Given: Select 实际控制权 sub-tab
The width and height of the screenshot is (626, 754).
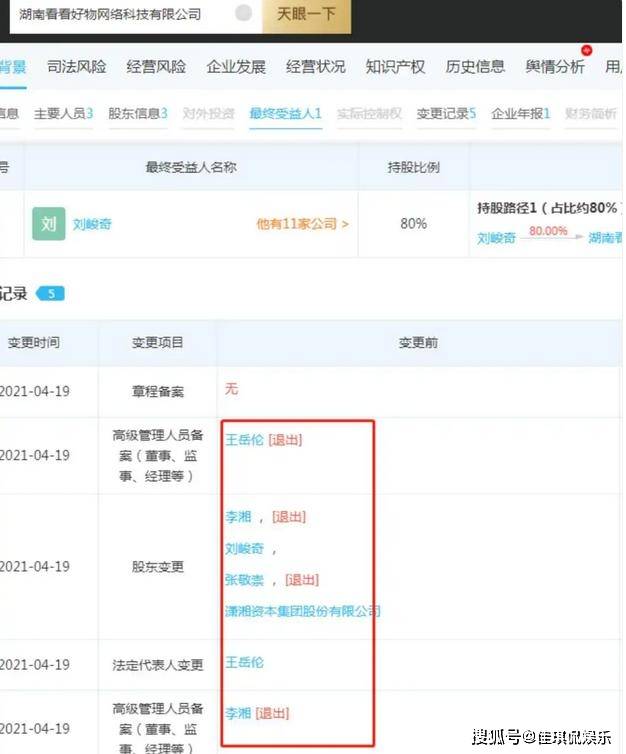Looking at the screenshot, I should point(369,114).
